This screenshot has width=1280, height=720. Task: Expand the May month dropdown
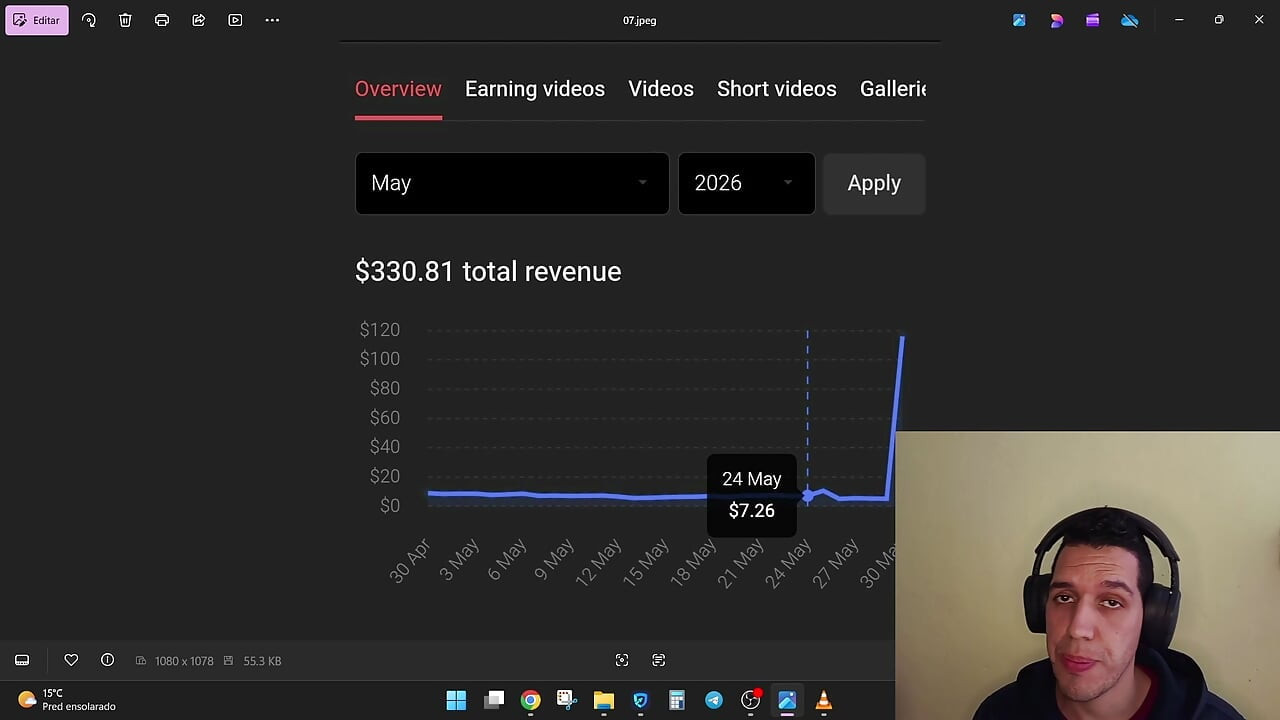(x=512, y=183)
